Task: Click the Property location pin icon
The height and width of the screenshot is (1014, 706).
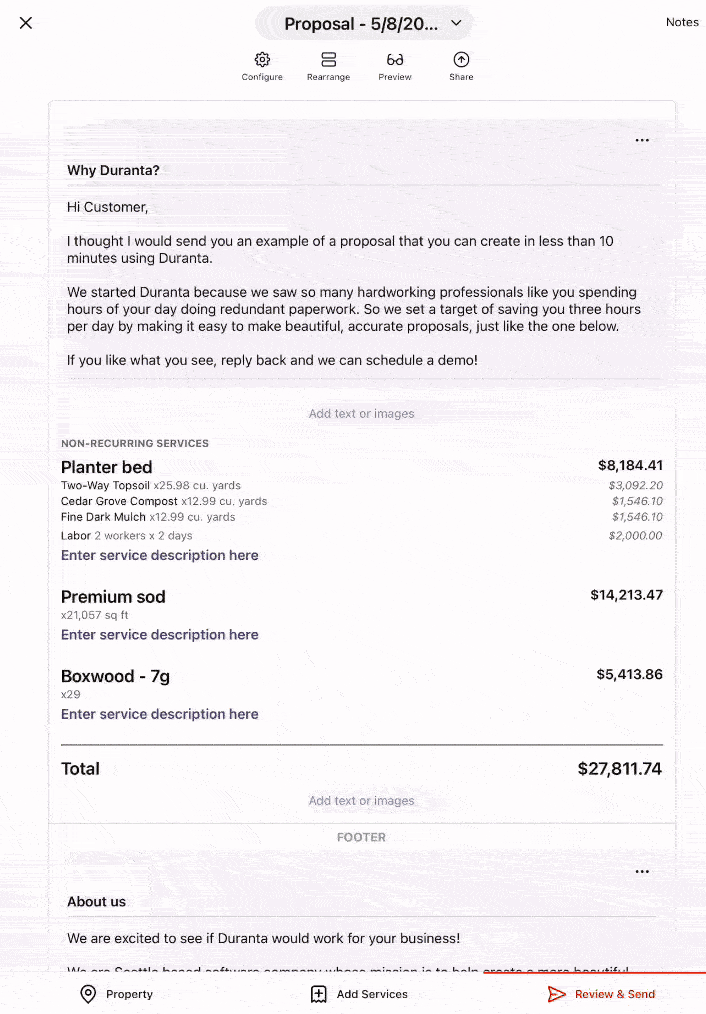Action: tap(88, 994)
